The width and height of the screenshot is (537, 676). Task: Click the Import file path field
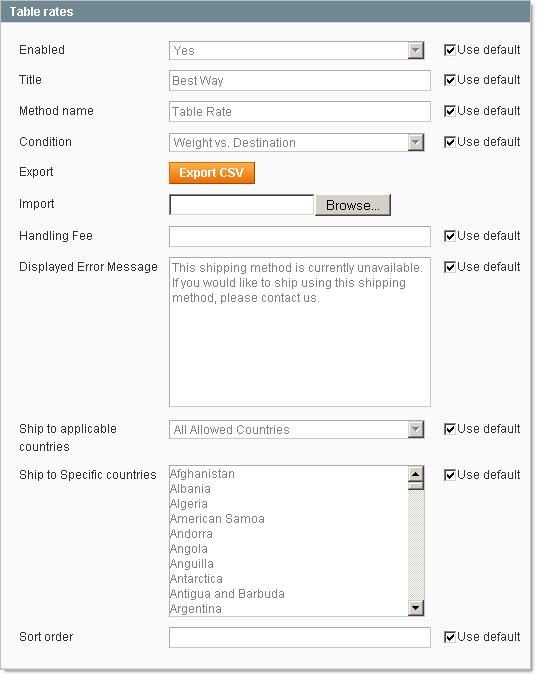click(x=241, y=205)
